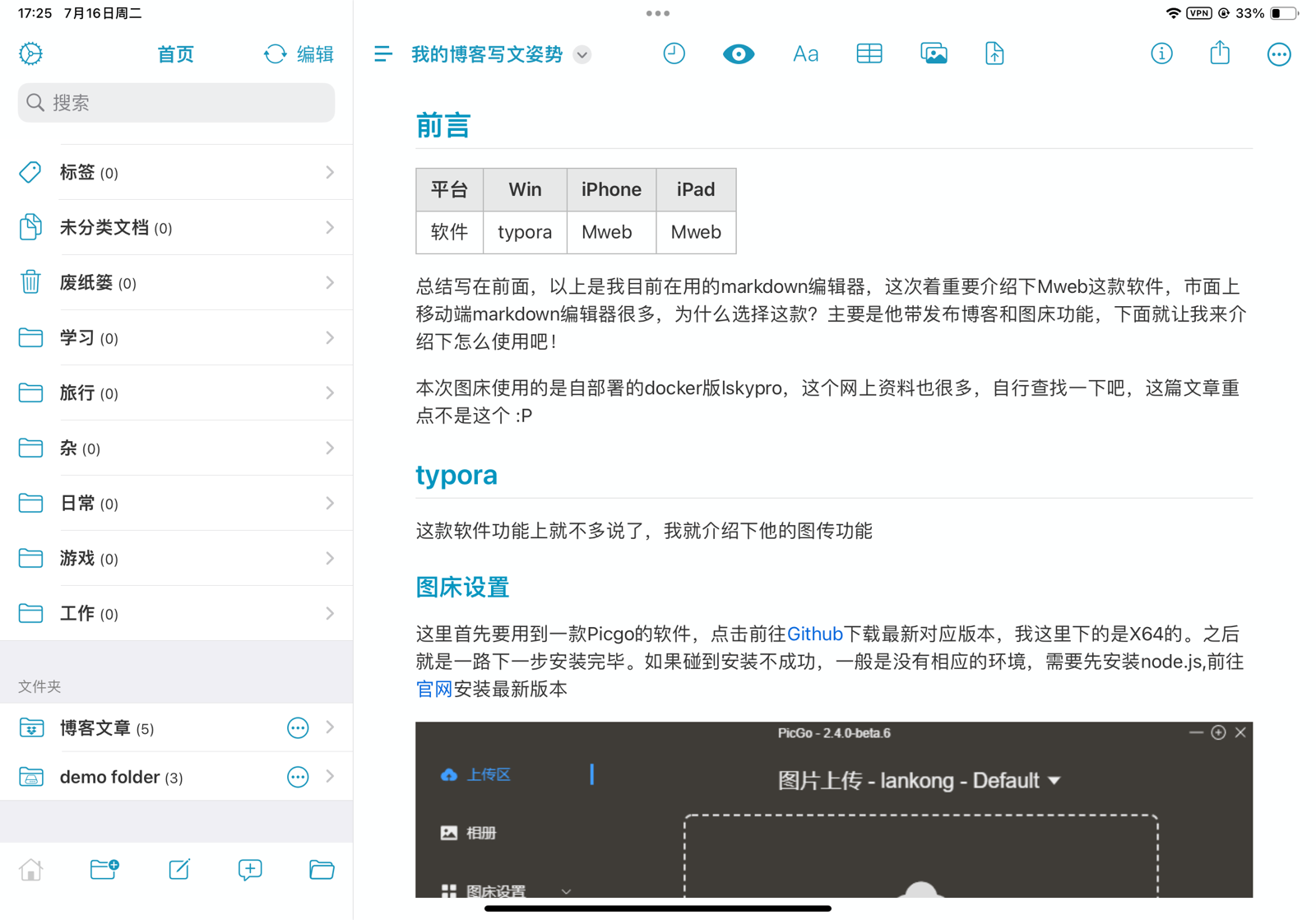Tap the iPhone header cell in table
The height and width of the screenshot is (920, 1316).
pos(611,189)
